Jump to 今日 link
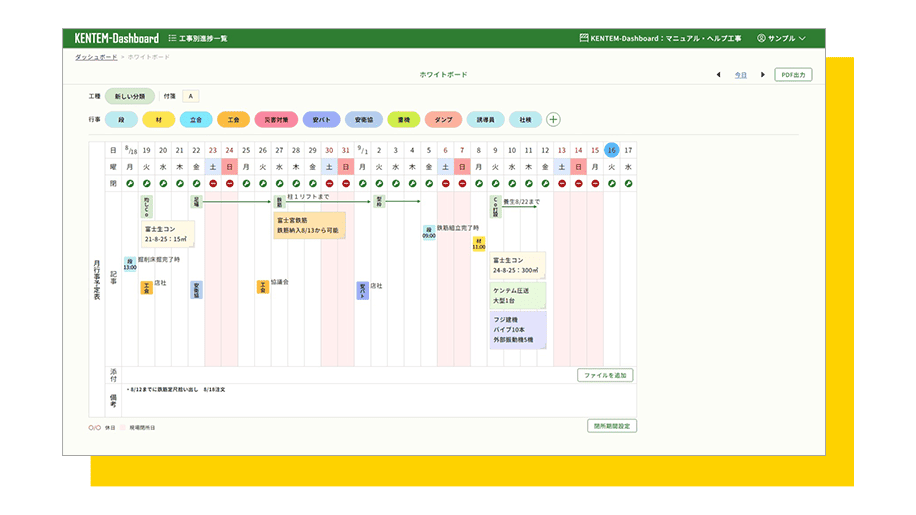The image size is (916, 515). click(x=740, y=75)
